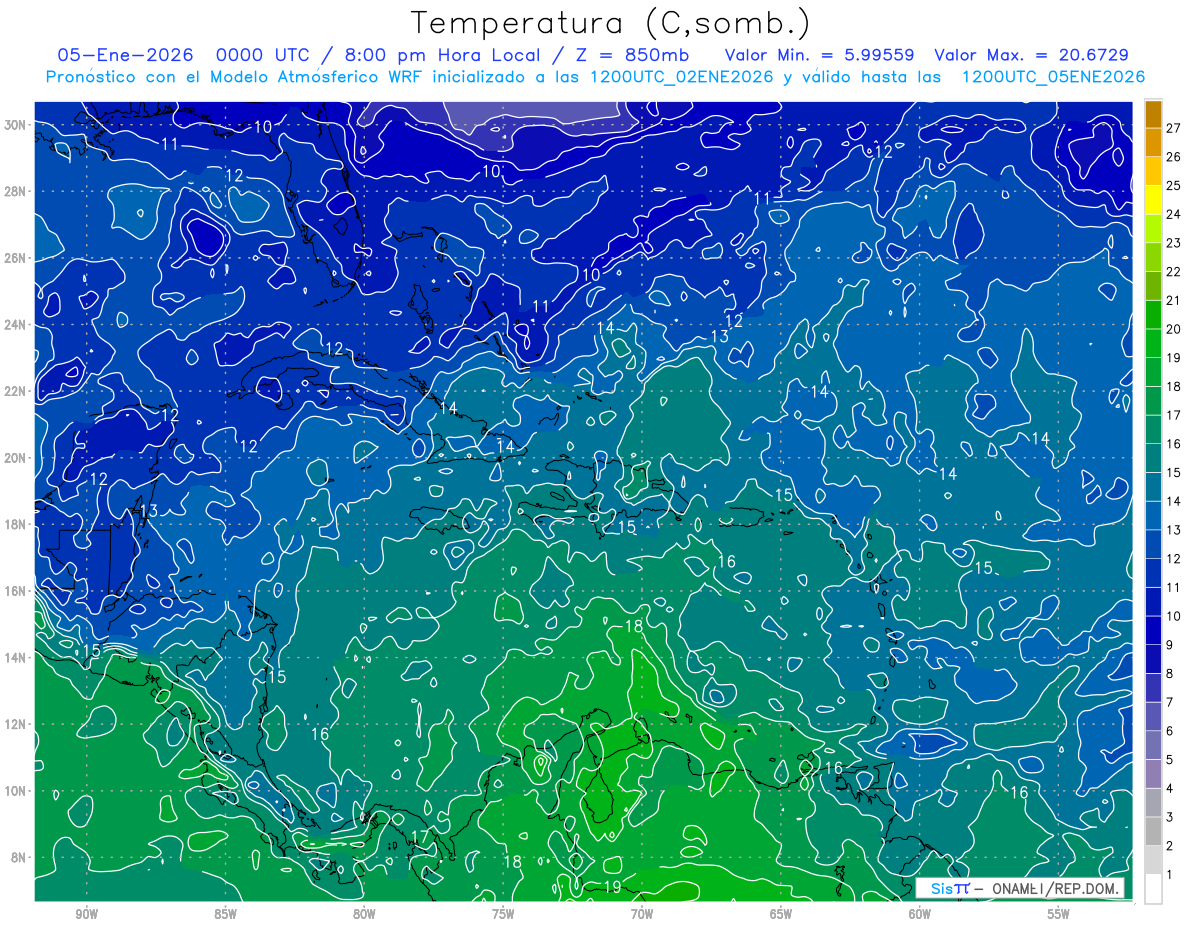The height and width of the screenshot is (927, 1200).
Task: Click the 70W longitude axis label
Action: [x=642, y=914]
